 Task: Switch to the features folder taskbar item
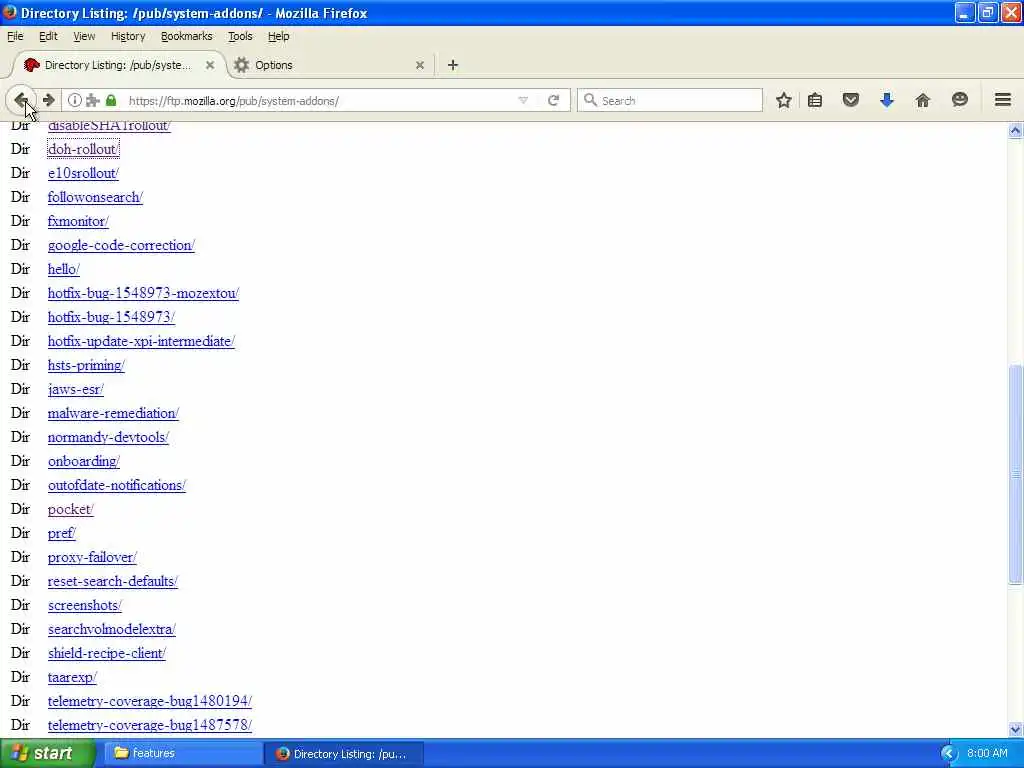183,753
